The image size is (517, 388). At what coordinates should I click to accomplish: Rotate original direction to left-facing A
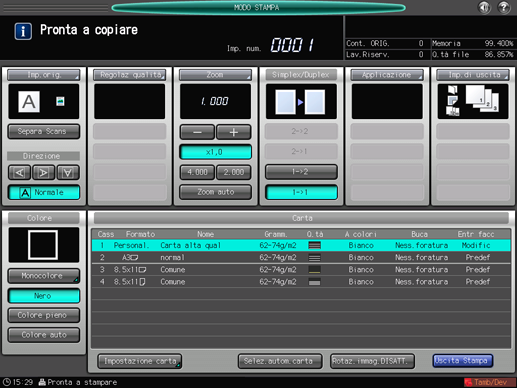[x=20, y=172]
